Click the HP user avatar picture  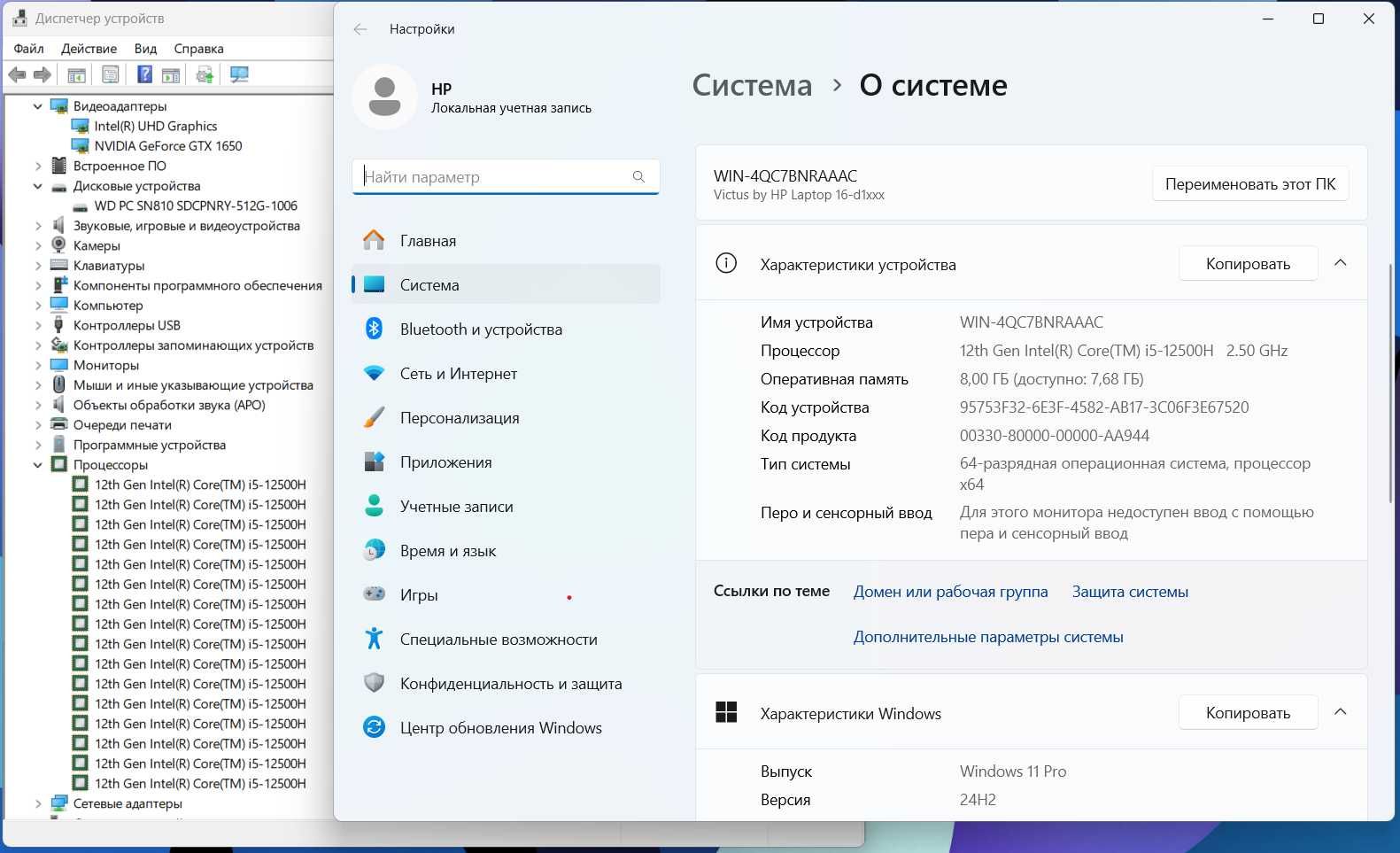coord(384,97)
